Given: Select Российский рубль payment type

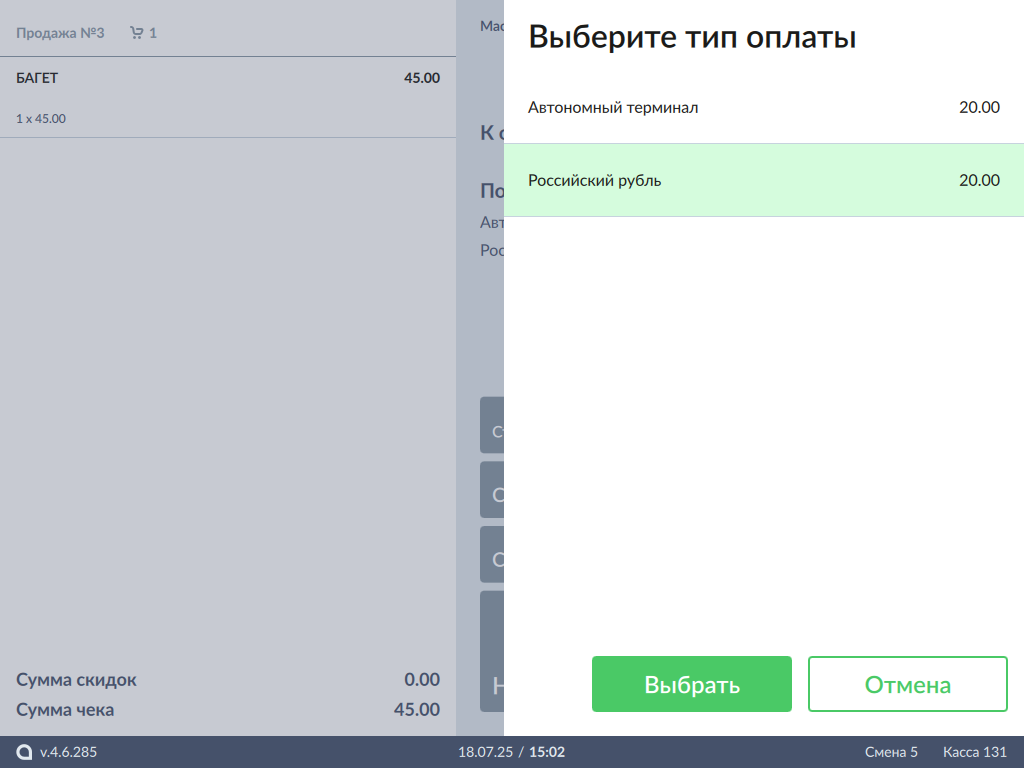Looking at the screenshot, I should pos(595,181).
